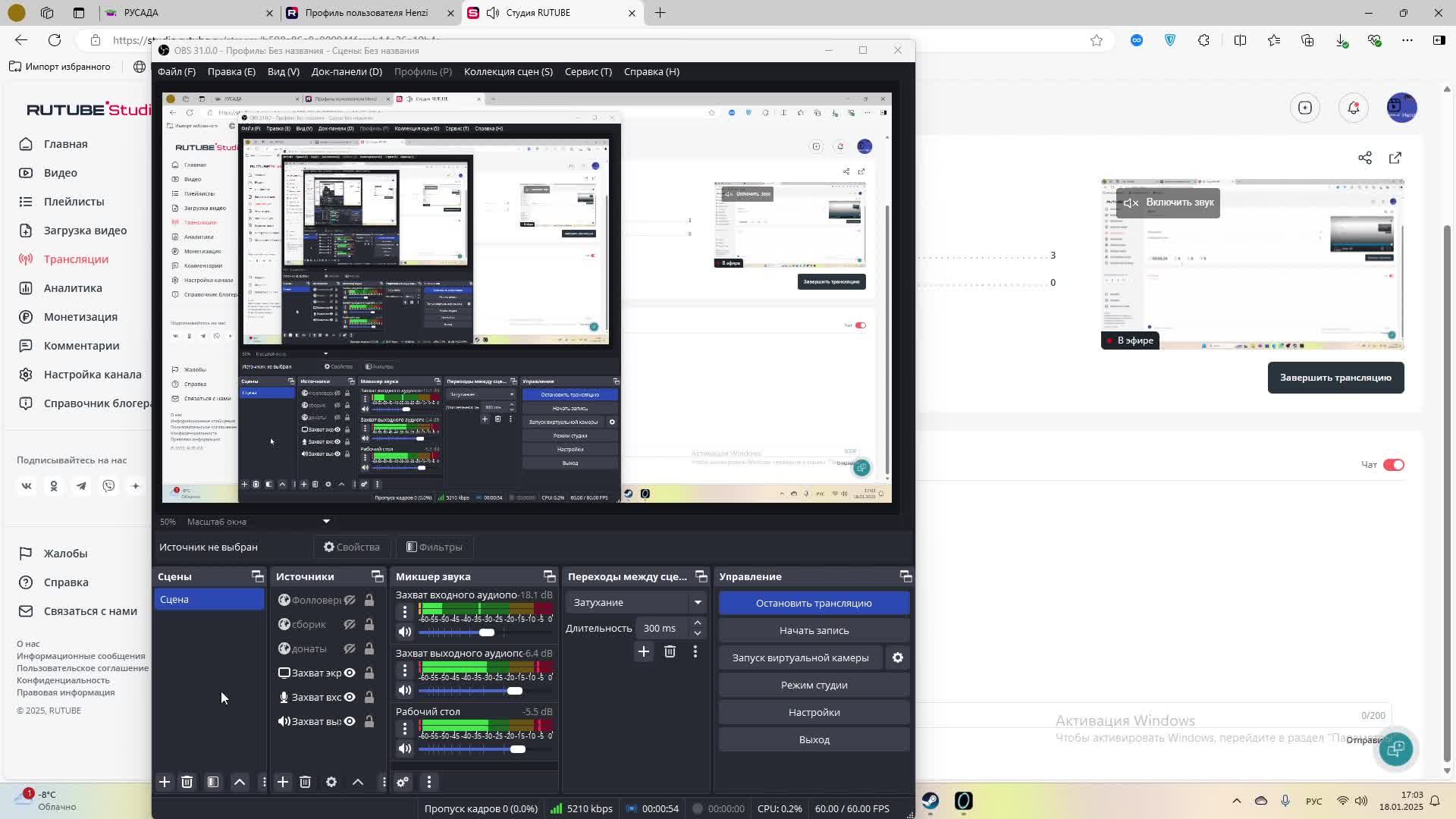The width and height of the screenshot is (1456, 819).
Task: Show the донаты source
Action: (350, 648)
